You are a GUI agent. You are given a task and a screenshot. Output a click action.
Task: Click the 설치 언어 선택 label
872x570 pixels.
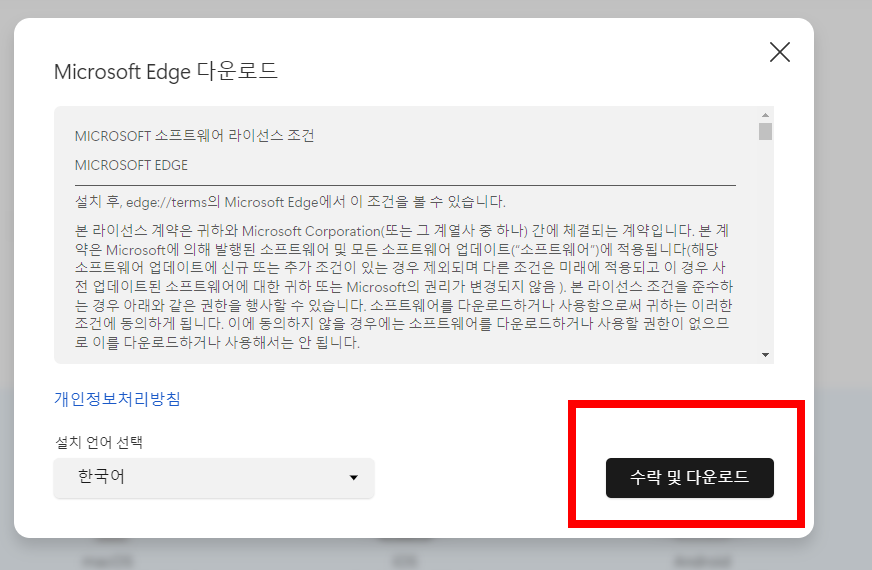tap(98, 443)
